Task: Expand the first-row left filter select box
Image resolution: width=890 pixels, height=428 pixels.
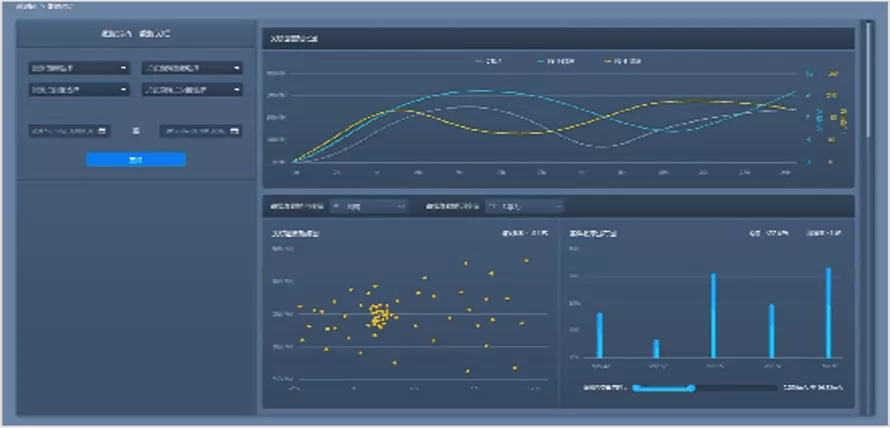Action: pyautogui.click(x=79, y=68)
